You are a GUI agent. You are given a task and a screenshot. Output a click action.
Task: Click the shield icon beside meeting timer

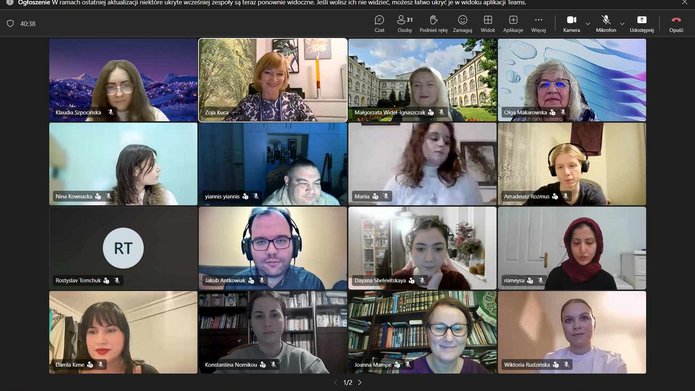point(10,23)
